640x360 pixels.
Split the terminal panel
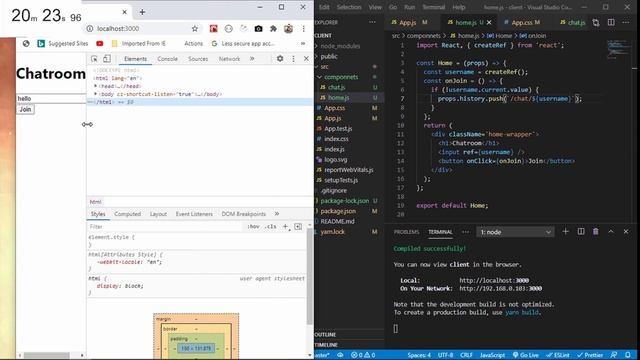pos(581,231)
